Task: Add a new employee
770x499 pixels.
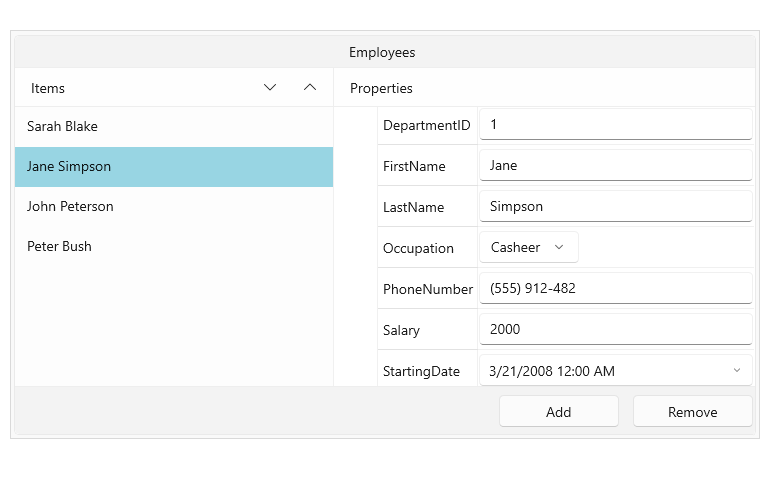Action: tap(559, 412)
